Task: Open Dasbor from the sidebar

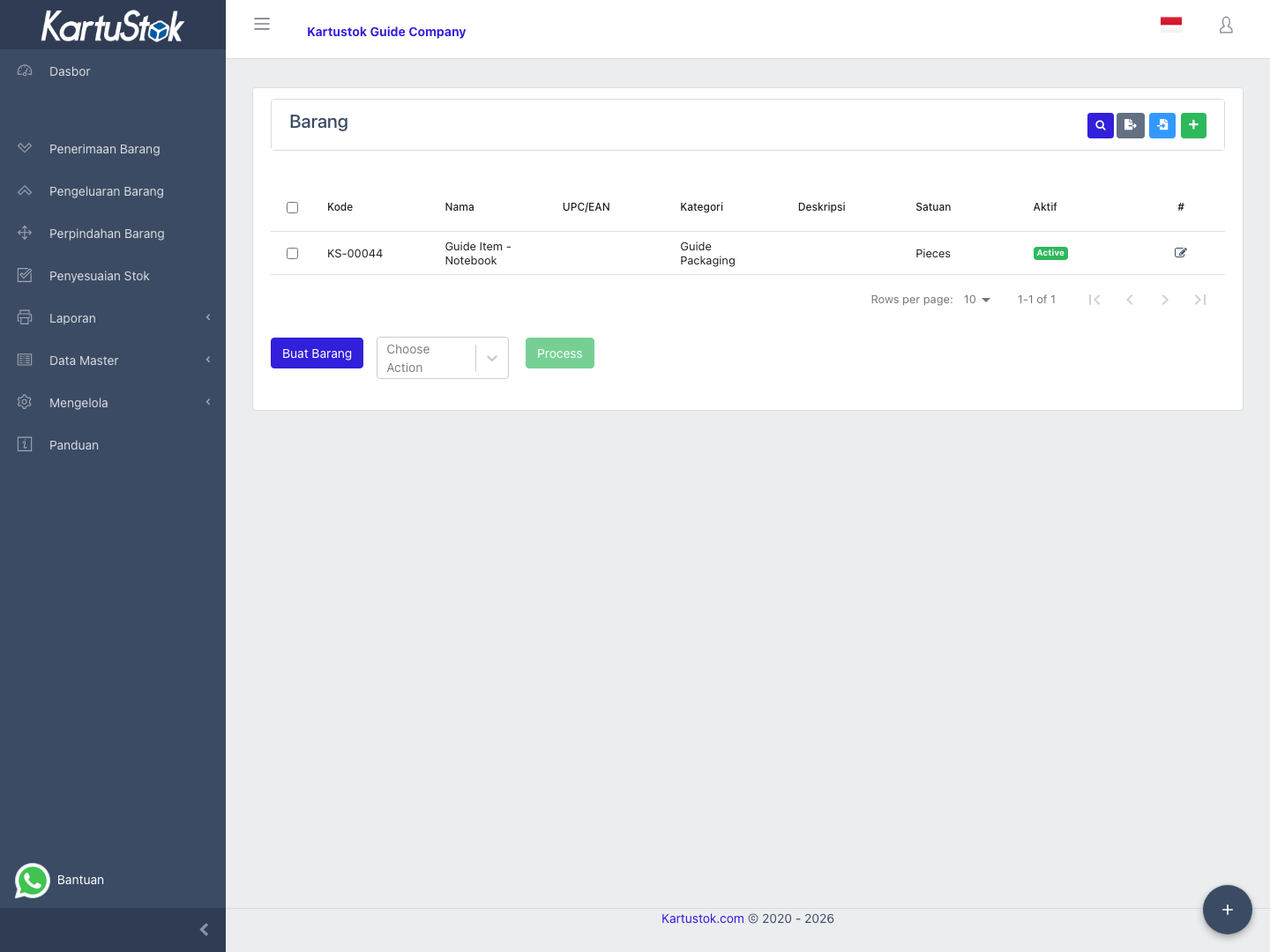Action: 113,71
